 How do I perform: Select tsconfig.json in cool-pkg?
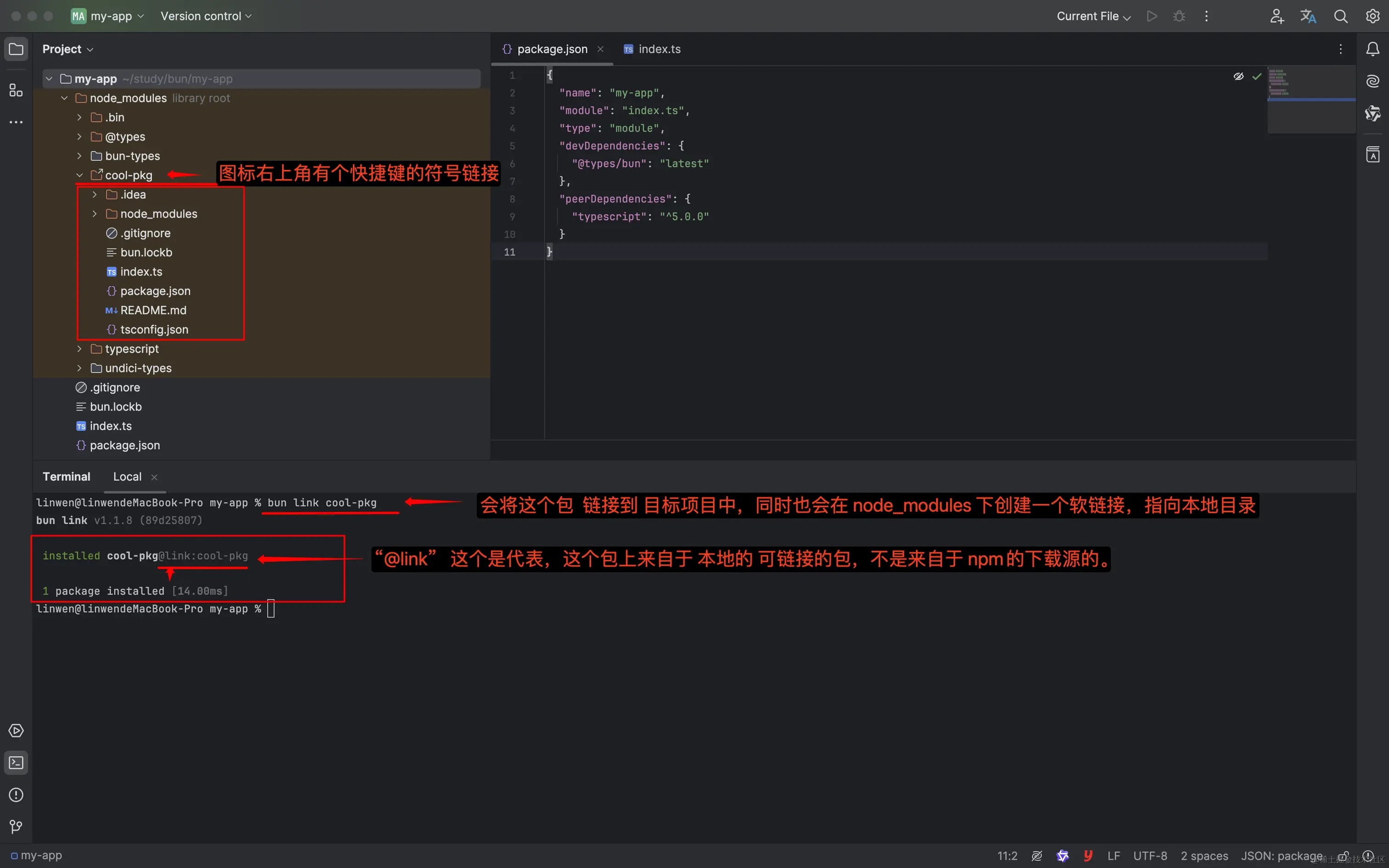(148, 330)
